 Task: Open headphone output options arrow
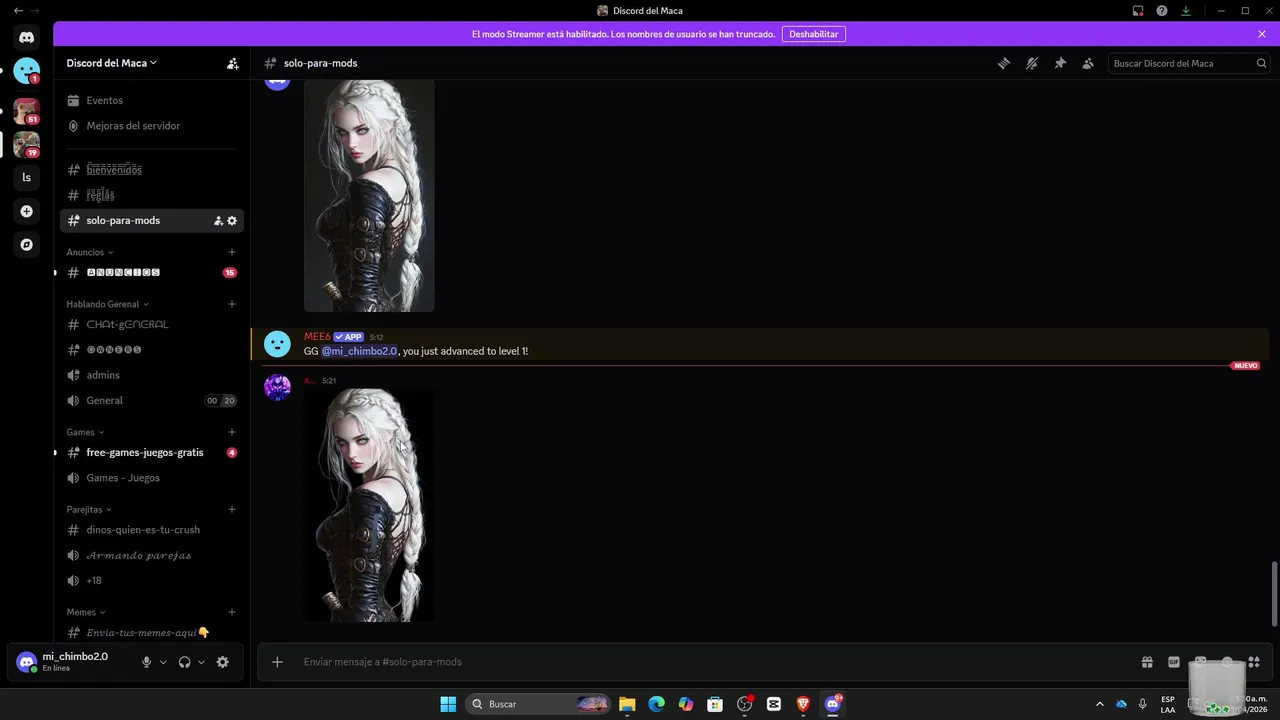point(201,662)
